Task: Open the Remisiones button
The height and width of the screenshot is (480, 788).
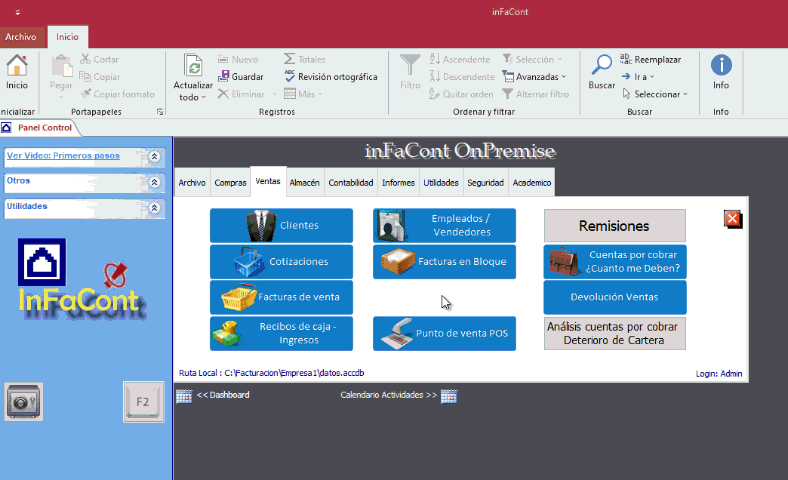Action: point(615,226)
